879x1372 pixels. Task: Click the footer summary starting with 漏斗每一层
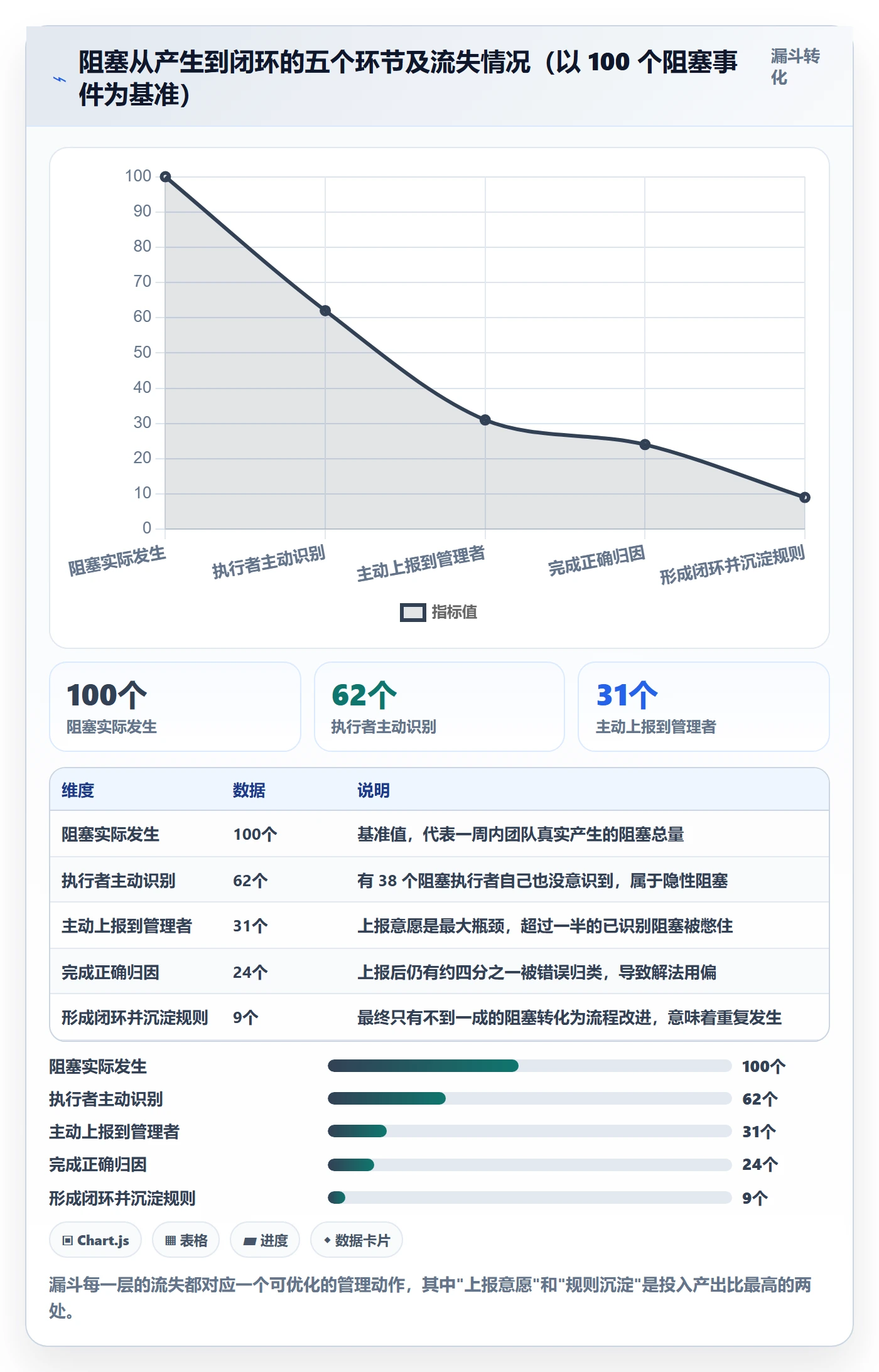pos(431,1298)
